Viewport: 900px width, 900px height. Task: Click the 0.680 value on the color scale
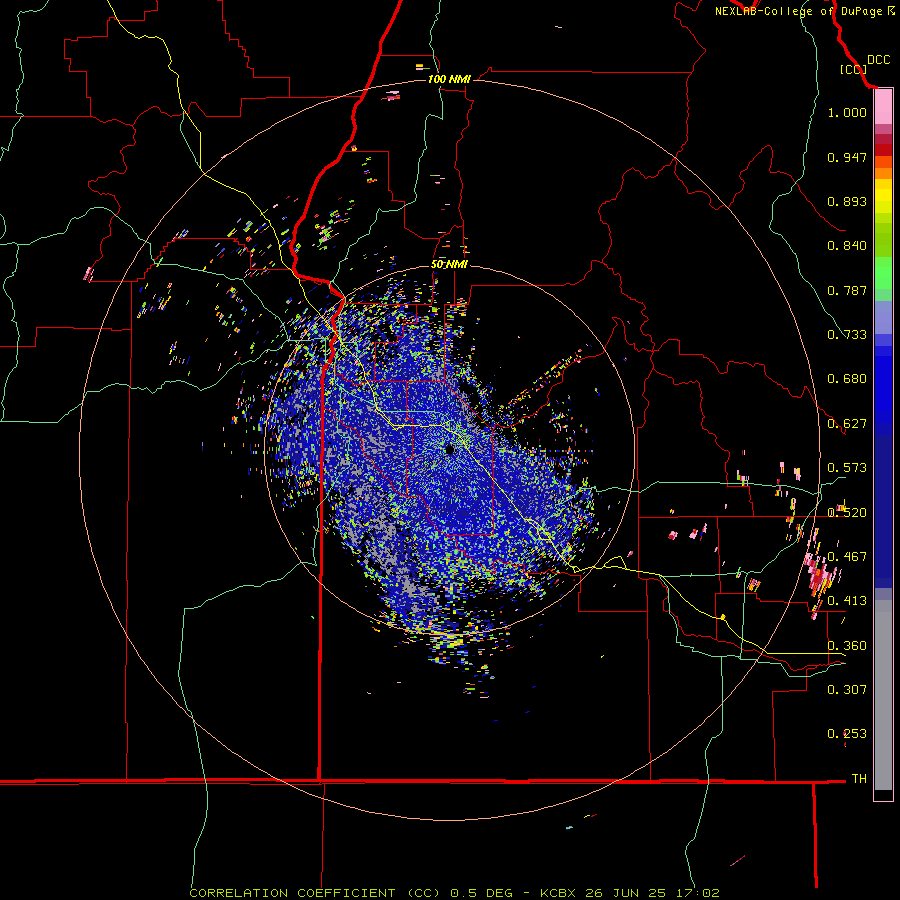[847, 379]
